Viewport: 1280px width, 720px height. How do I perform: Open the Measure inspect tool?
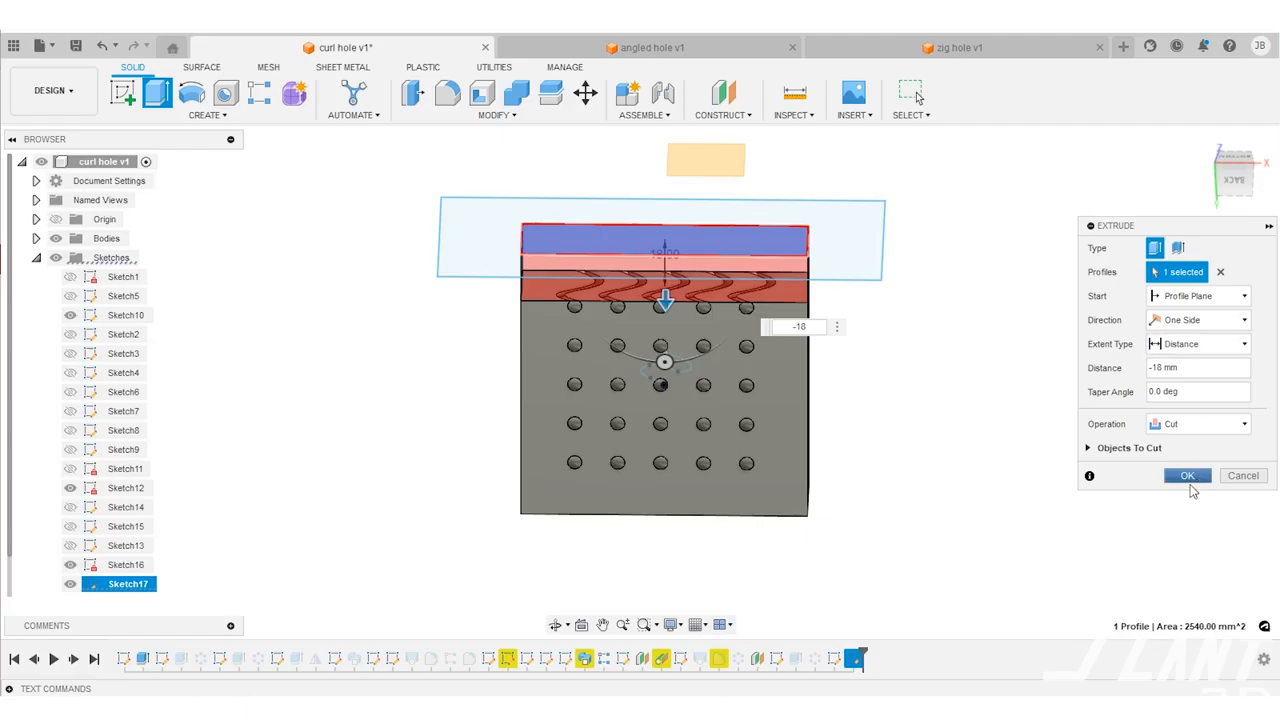pyautogui.click(x=795, y=93)
